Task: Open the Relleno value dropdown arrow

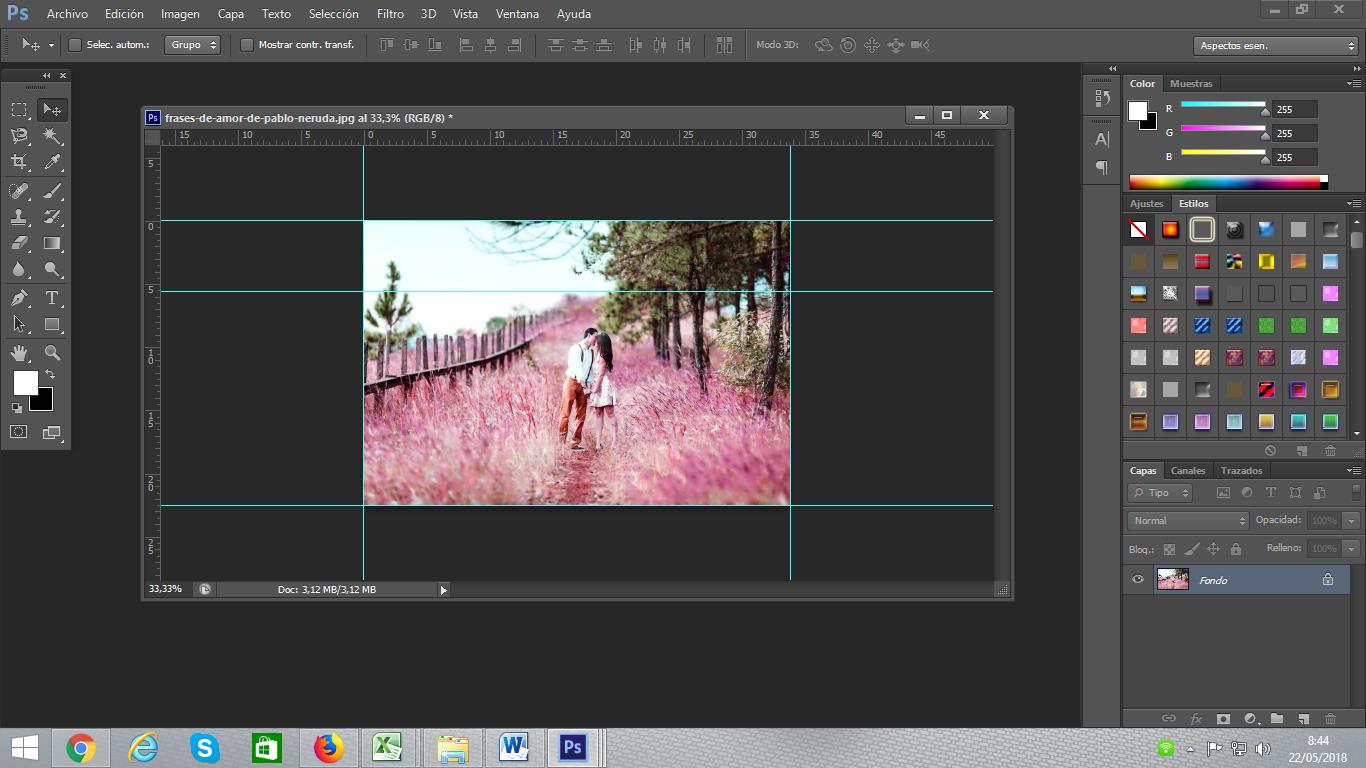Action: pyautogui.click(x=1352, y=549)
